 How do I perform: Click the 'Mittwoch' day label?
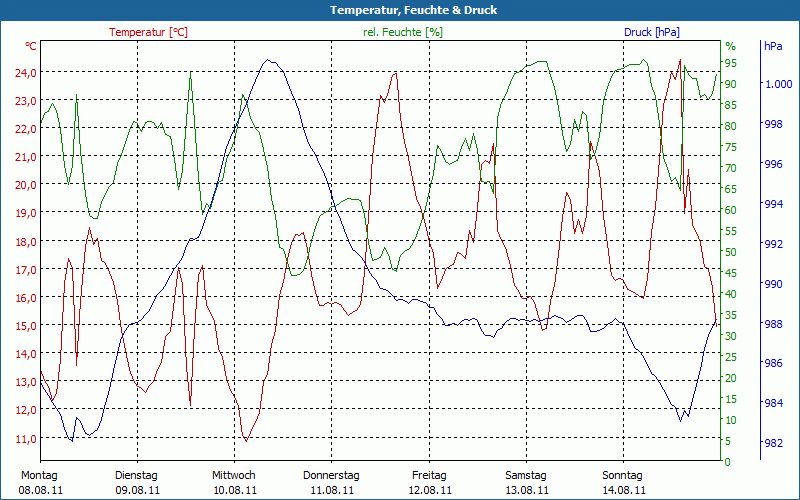tap(234, 476)
